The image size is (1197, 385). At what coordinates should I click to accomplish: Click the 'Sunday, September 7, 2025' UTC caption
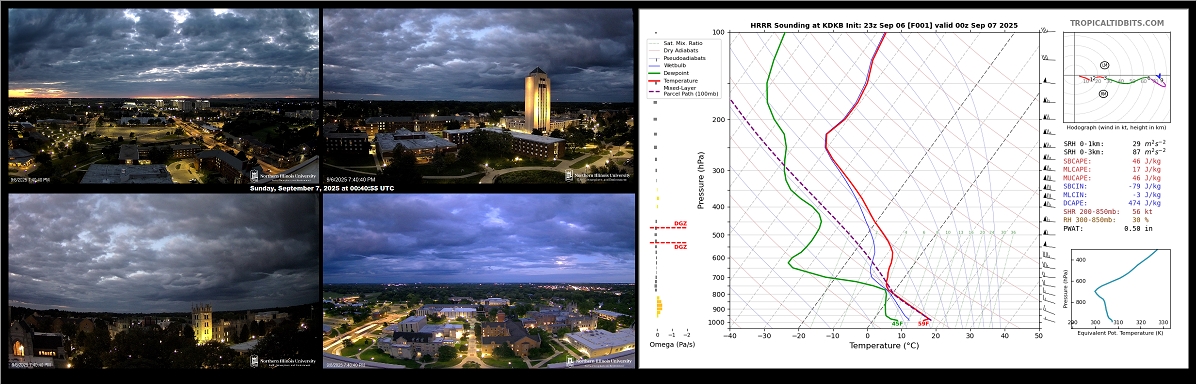321,188
